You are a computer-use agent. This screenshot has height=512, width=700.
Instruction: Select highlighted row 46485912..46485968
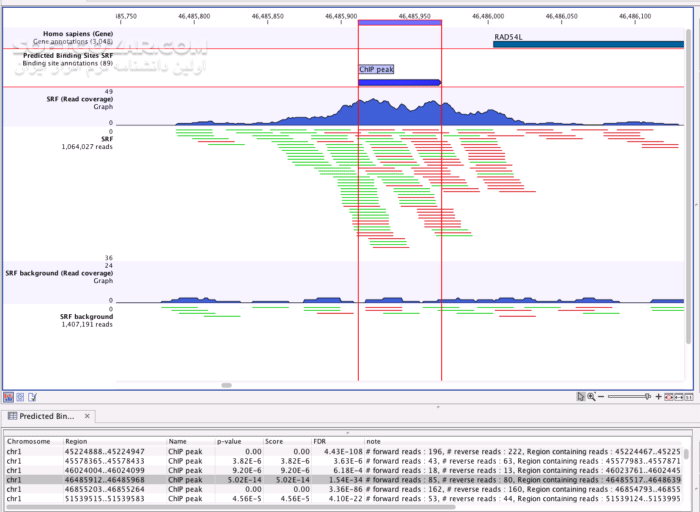pyautogui.click(x=344, y=479)
